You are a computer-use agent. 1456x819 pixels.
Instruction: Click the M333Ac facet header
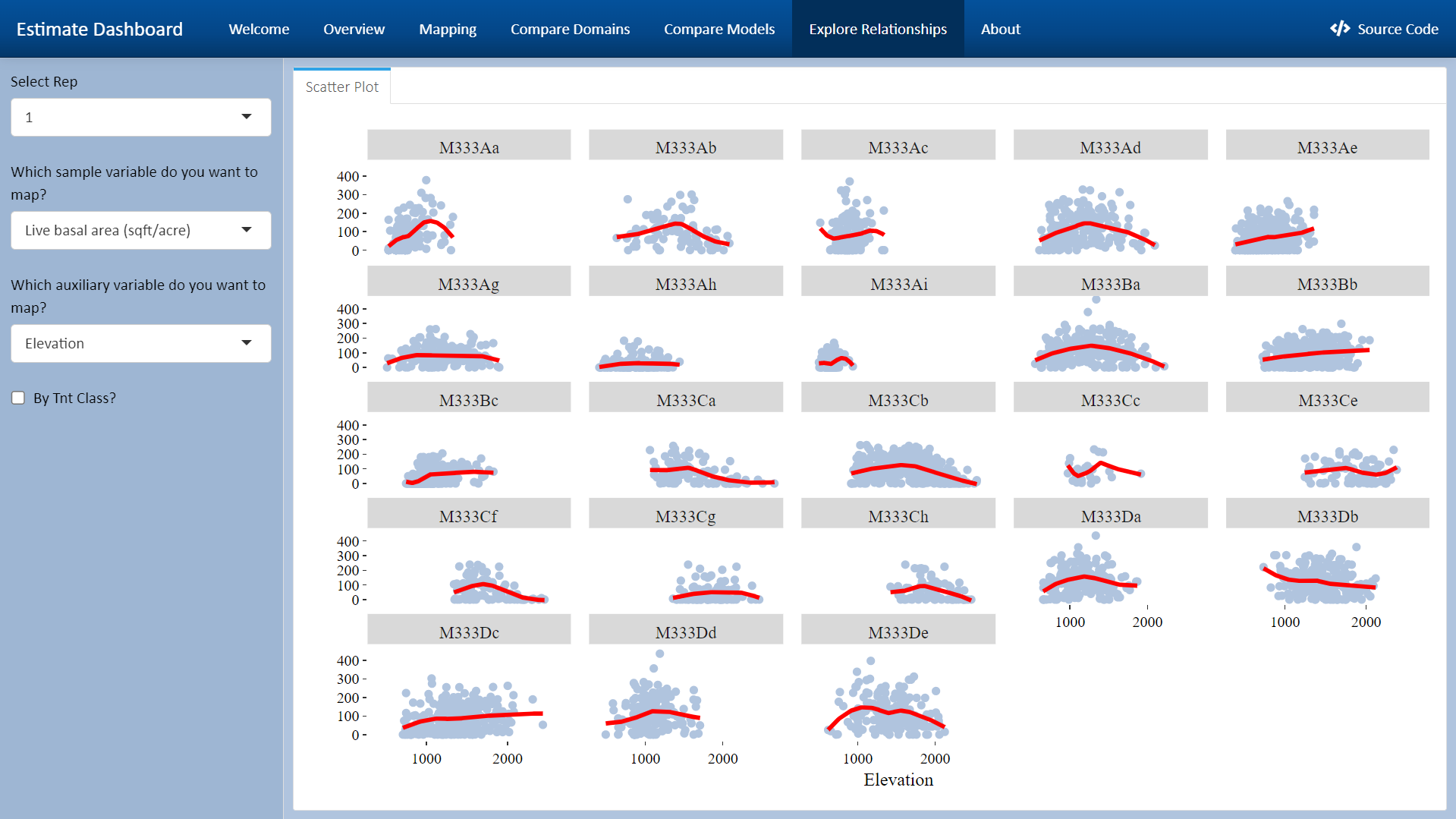(898, 145)
